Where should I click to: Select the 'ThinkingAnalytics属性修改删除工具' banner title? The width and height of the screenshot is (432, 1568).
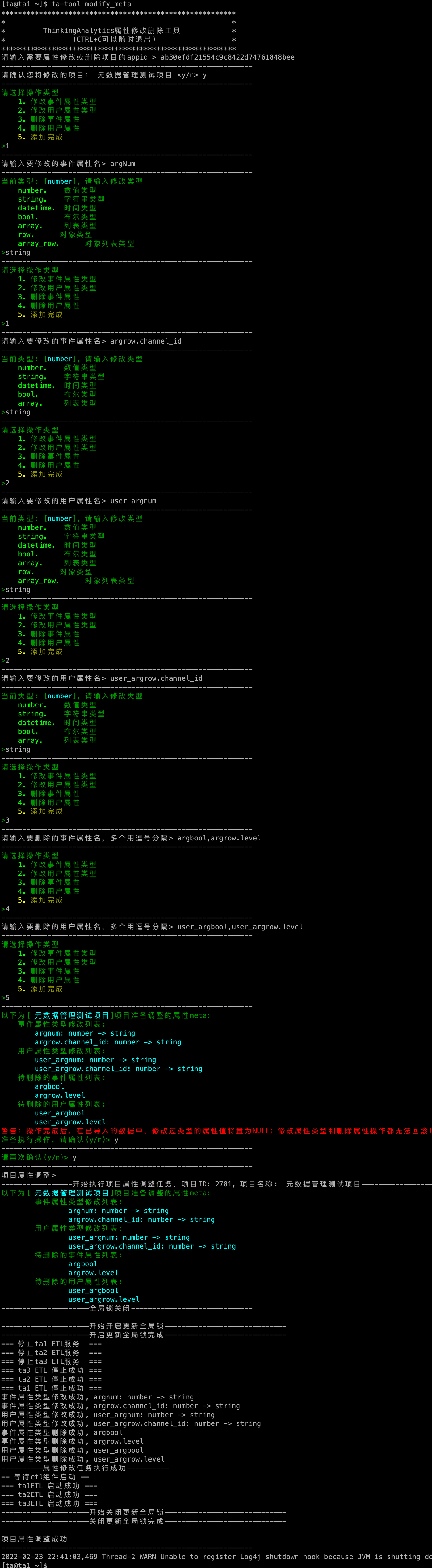pos(112,30)
